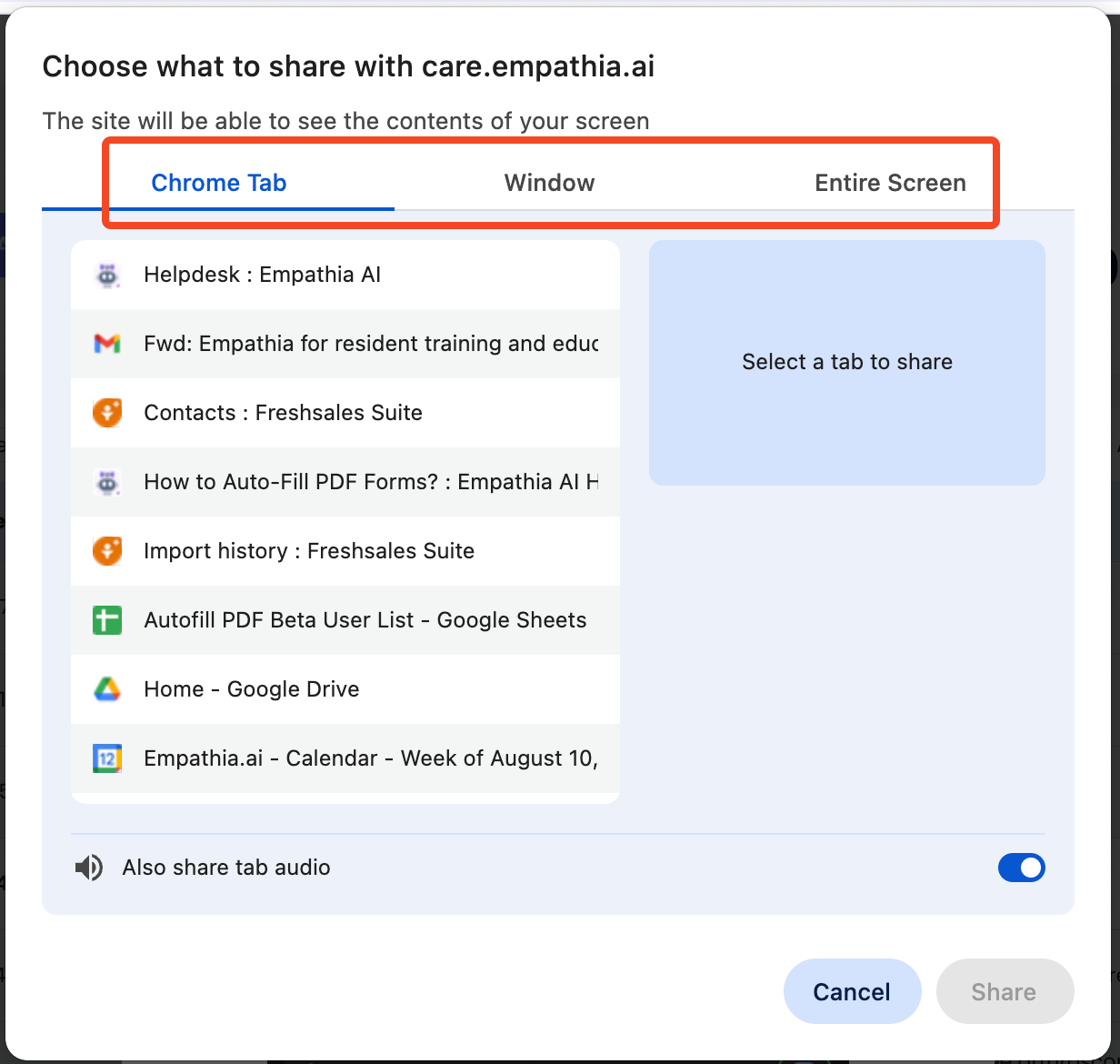This screenshot has height=1064, width=1120.
Task: Click the Select a tab to share preview
Action: (847, 362)
